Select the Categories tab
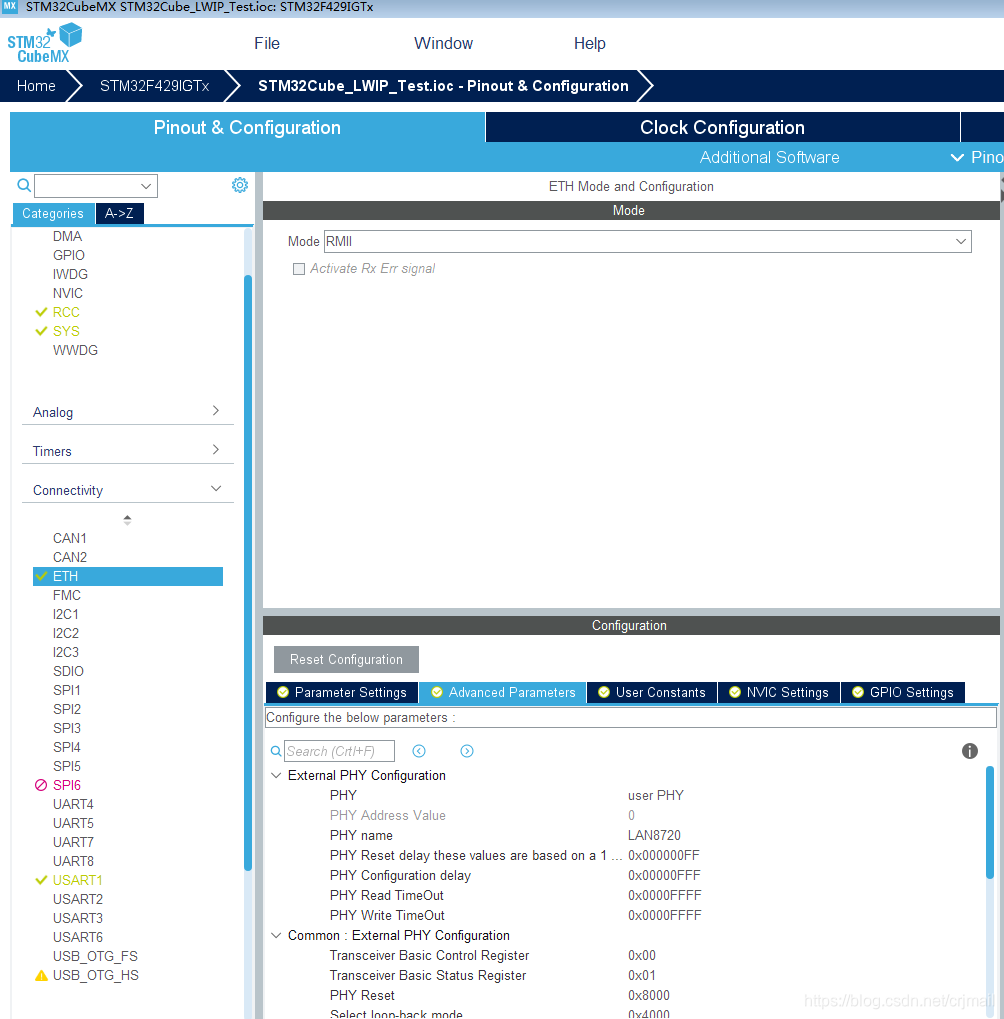This screenshot has height=1019, width=1004. pyautogui.click(x=53, y=213)
